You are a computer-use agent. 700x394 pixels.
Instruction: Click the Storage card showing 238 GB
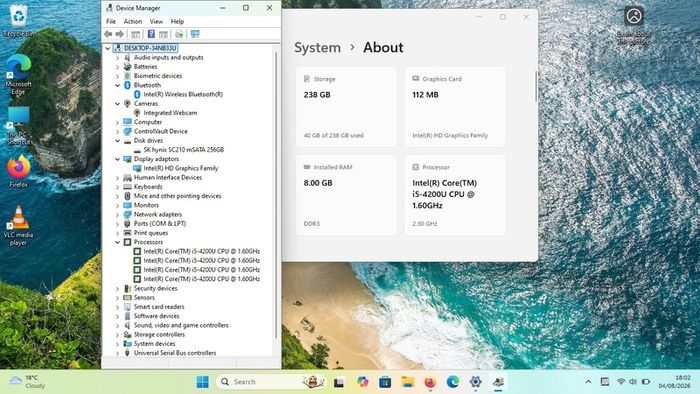pyautogui.click(x=346, y=107)
